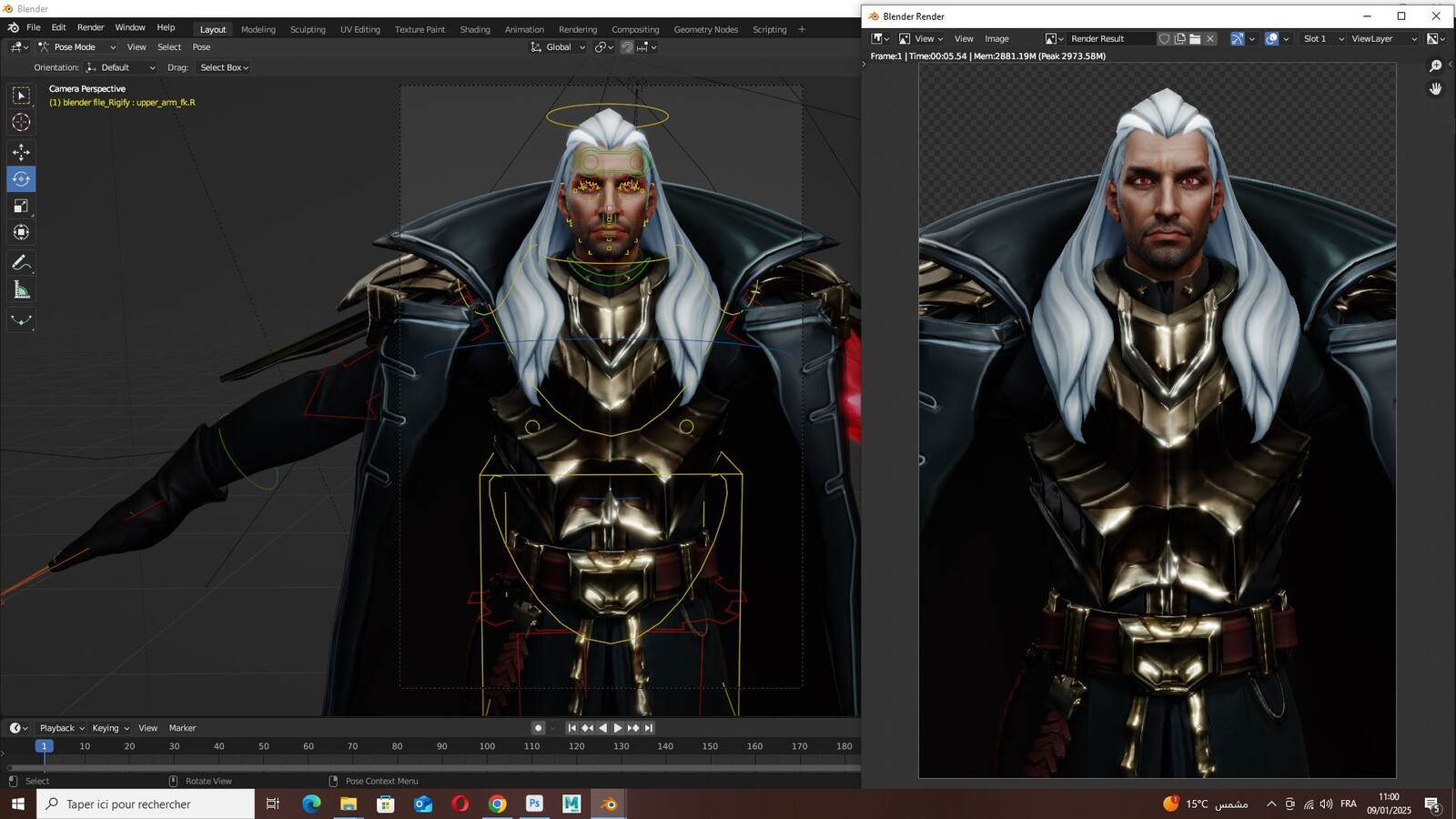Open the File menu
The image size is (1456, 819).
(x=34, y=28)
